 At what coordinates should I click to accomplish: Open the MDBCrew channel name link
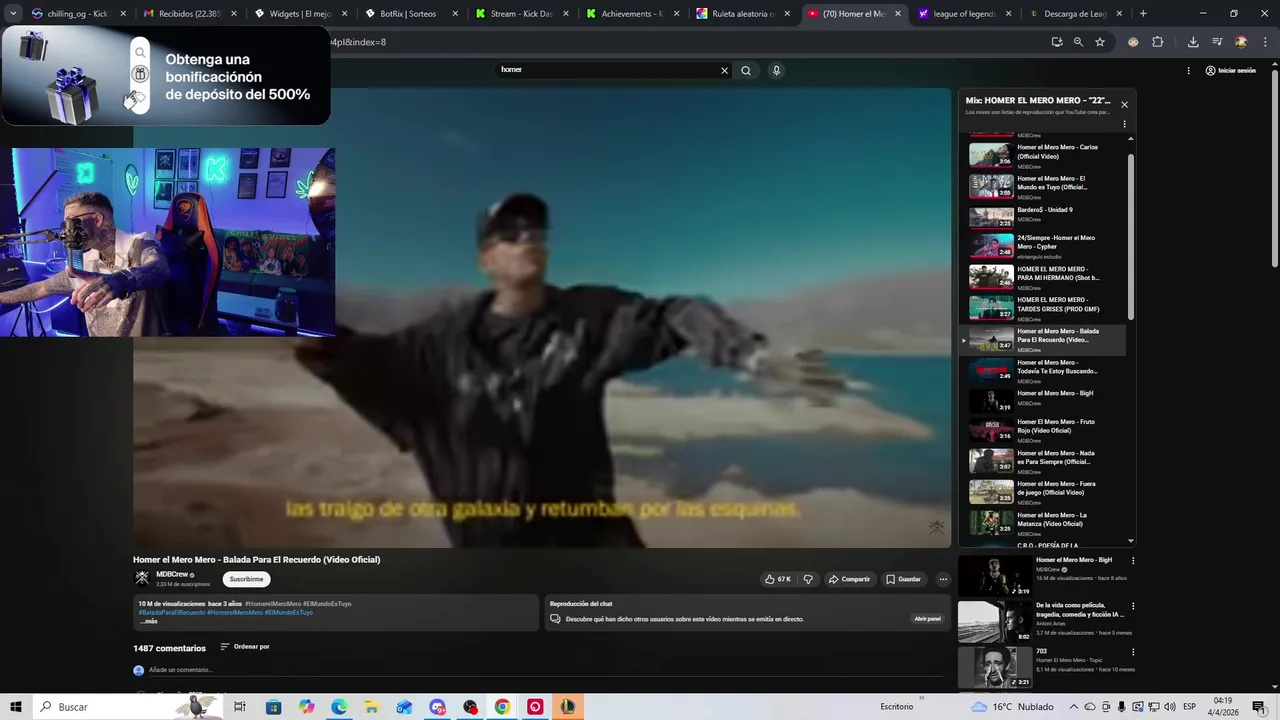[x=172, y=575]
